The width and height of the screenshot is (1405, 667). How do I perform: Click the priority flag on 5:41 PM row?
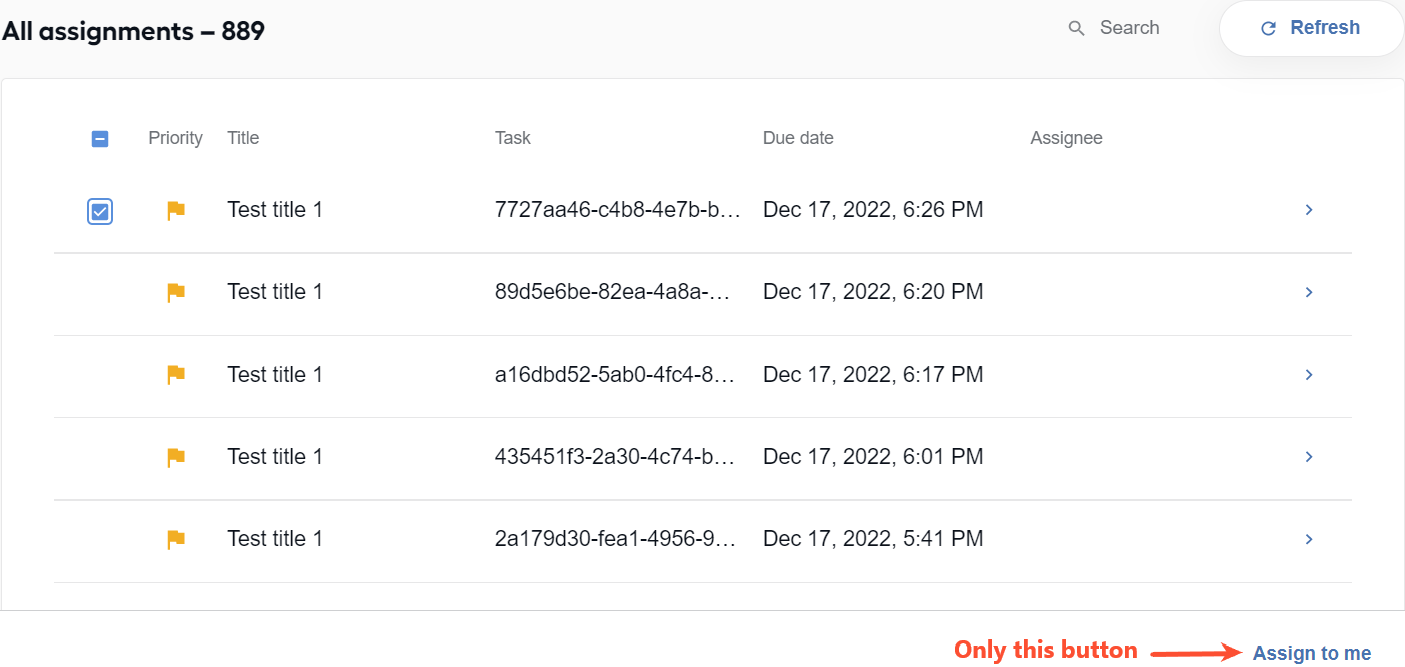tap(176, 539)
